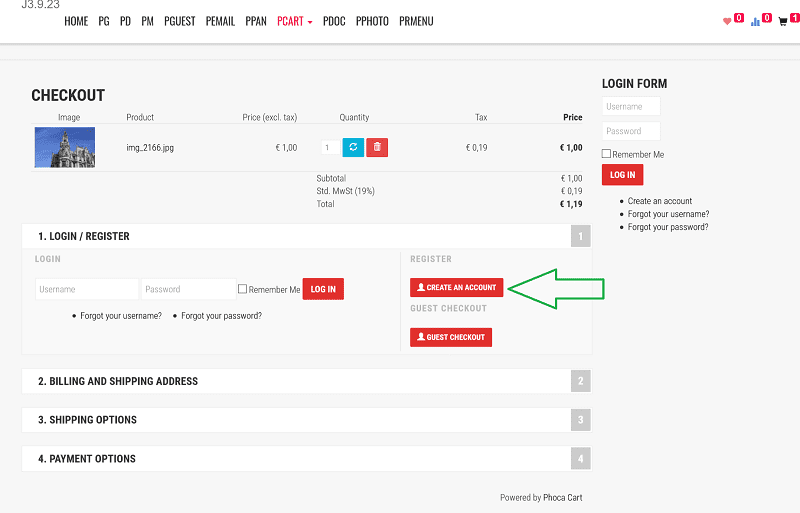
Task: Click the Guest Checkout button
Action: [x=451, y=337]
